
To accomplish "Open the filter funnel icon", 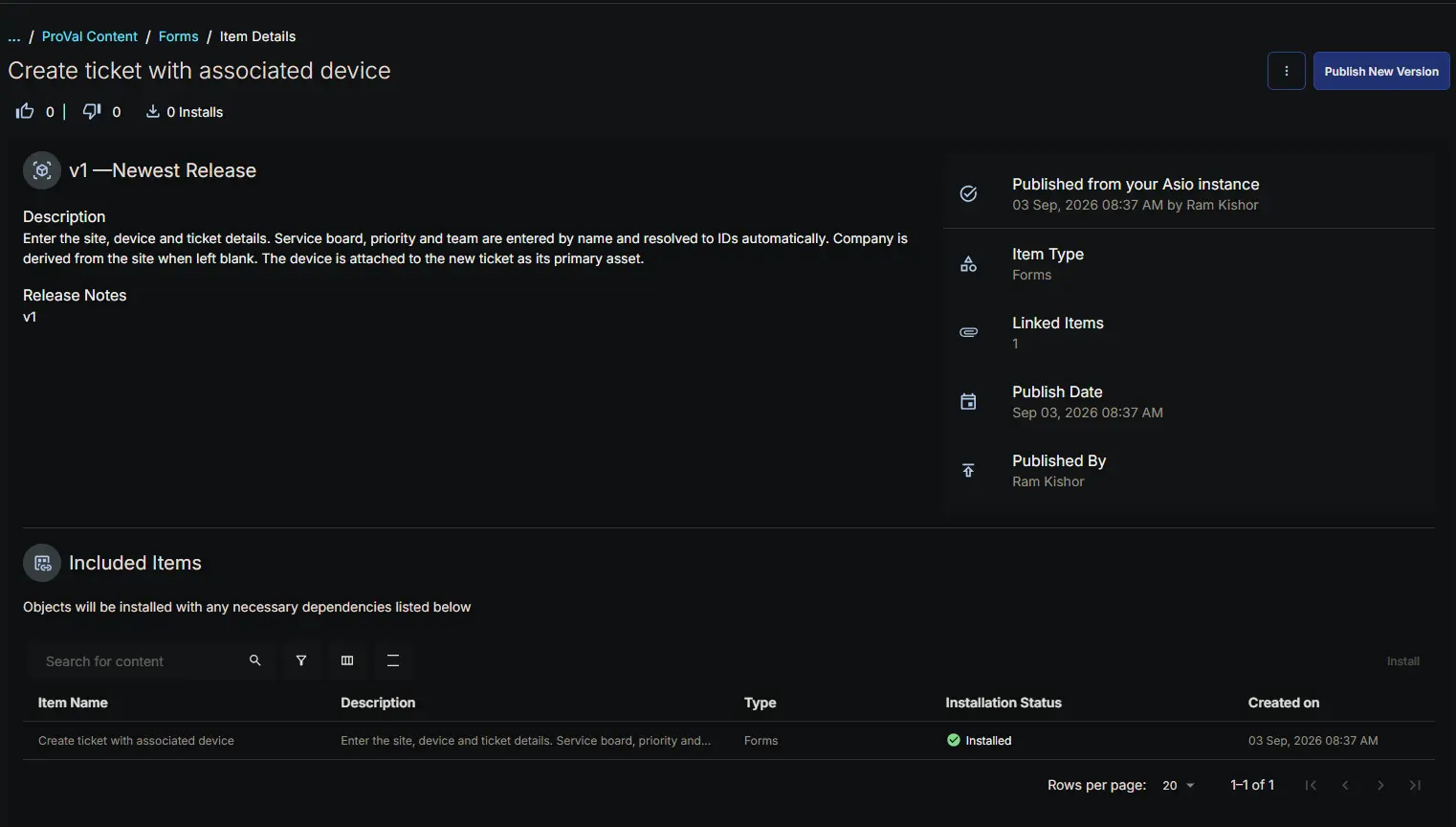I will (301, 660).
